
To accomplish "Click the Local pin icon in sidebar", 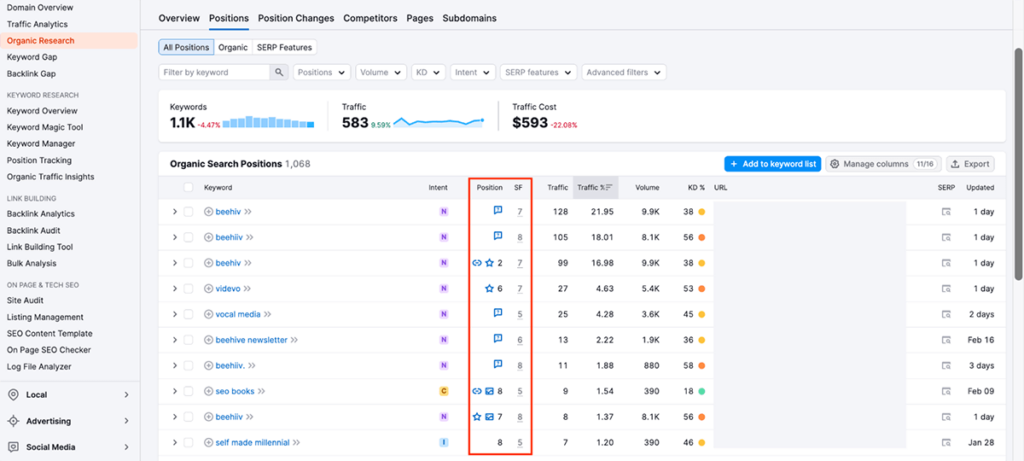I will pyautogui.click(x=13, y=394).
